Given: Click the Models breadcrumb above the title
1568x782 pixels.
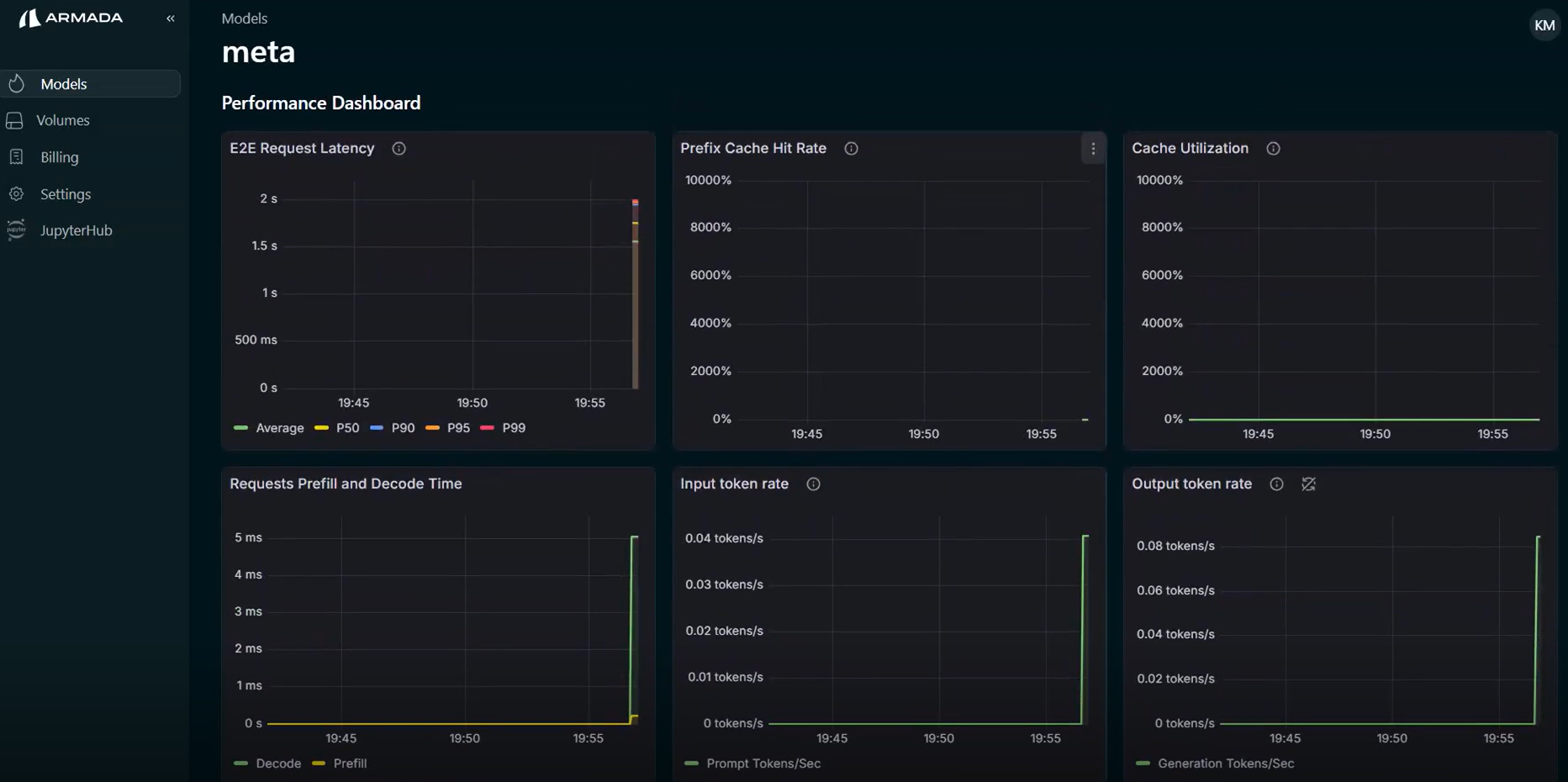Looking at the screenshot, I should pos(243,18).
